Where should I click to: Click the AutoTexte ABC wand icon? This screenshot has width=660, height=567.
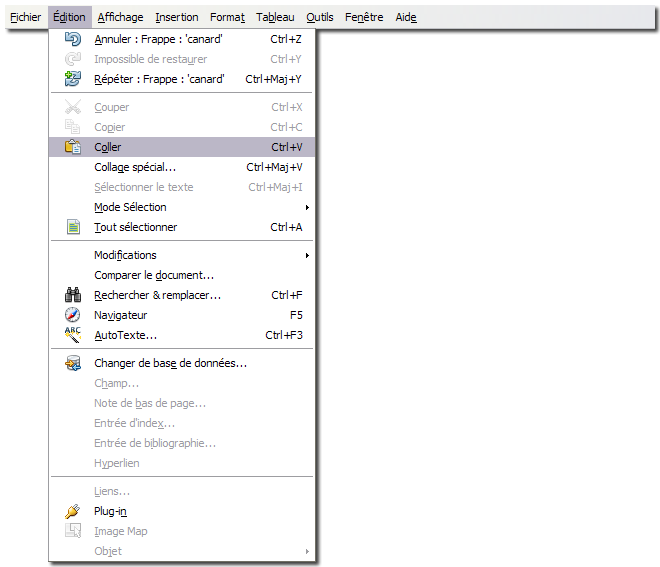coord(73,335)
